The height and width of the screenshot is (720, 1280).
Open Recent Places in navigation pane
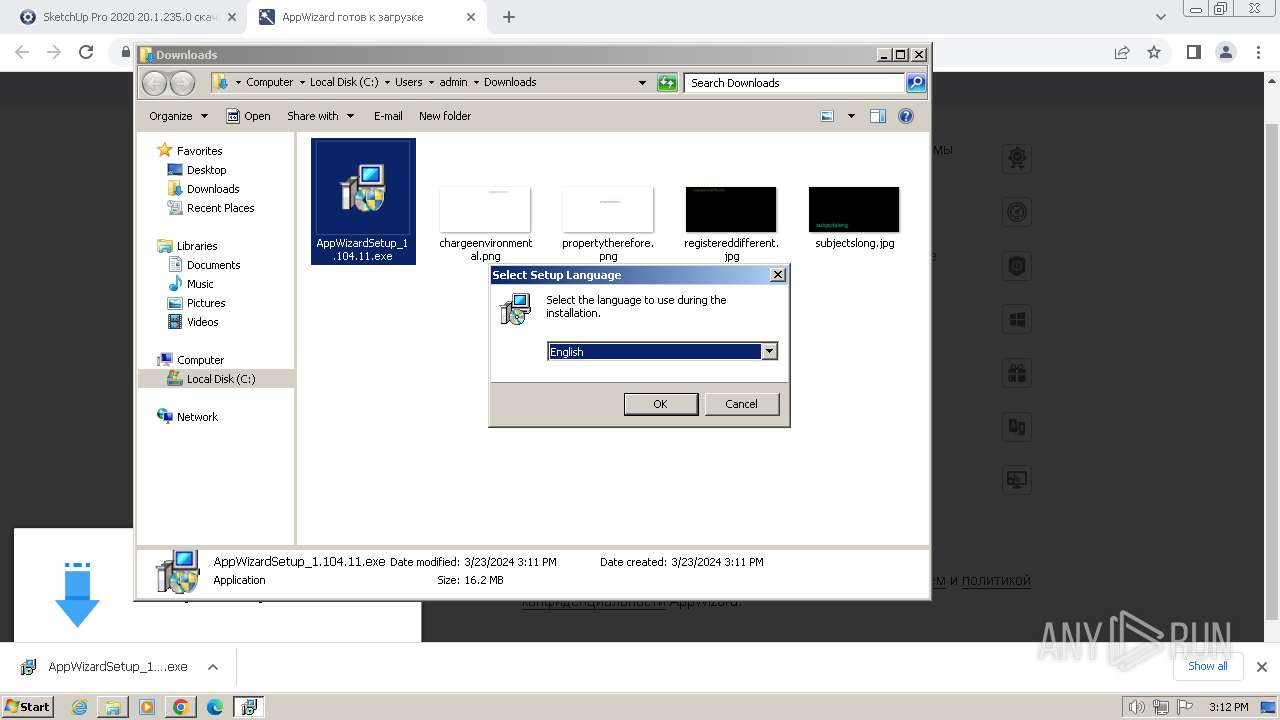tap(220, 208)
